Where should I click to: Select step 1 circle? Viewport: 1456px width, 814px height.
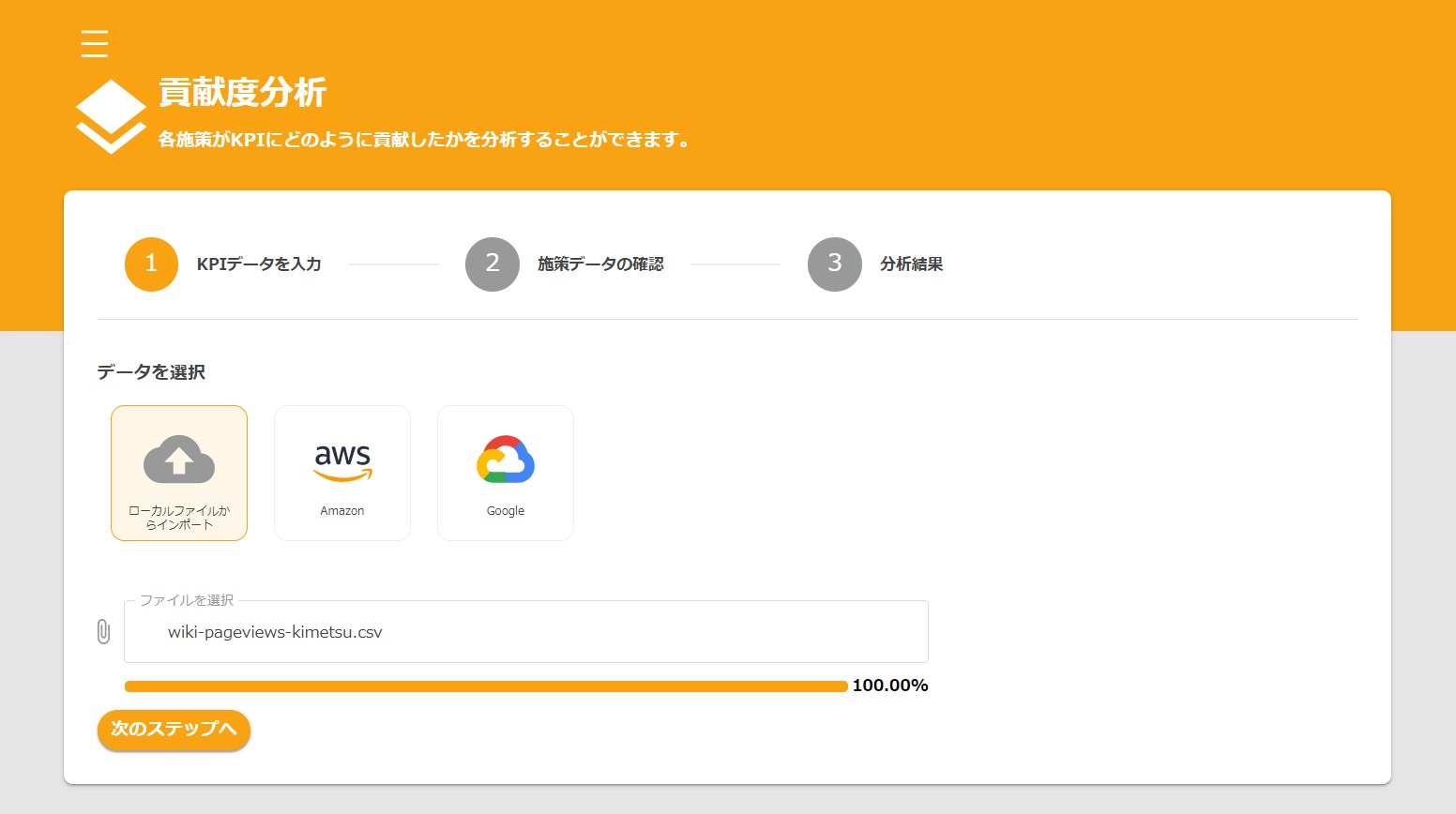click(x=151, y=264)
